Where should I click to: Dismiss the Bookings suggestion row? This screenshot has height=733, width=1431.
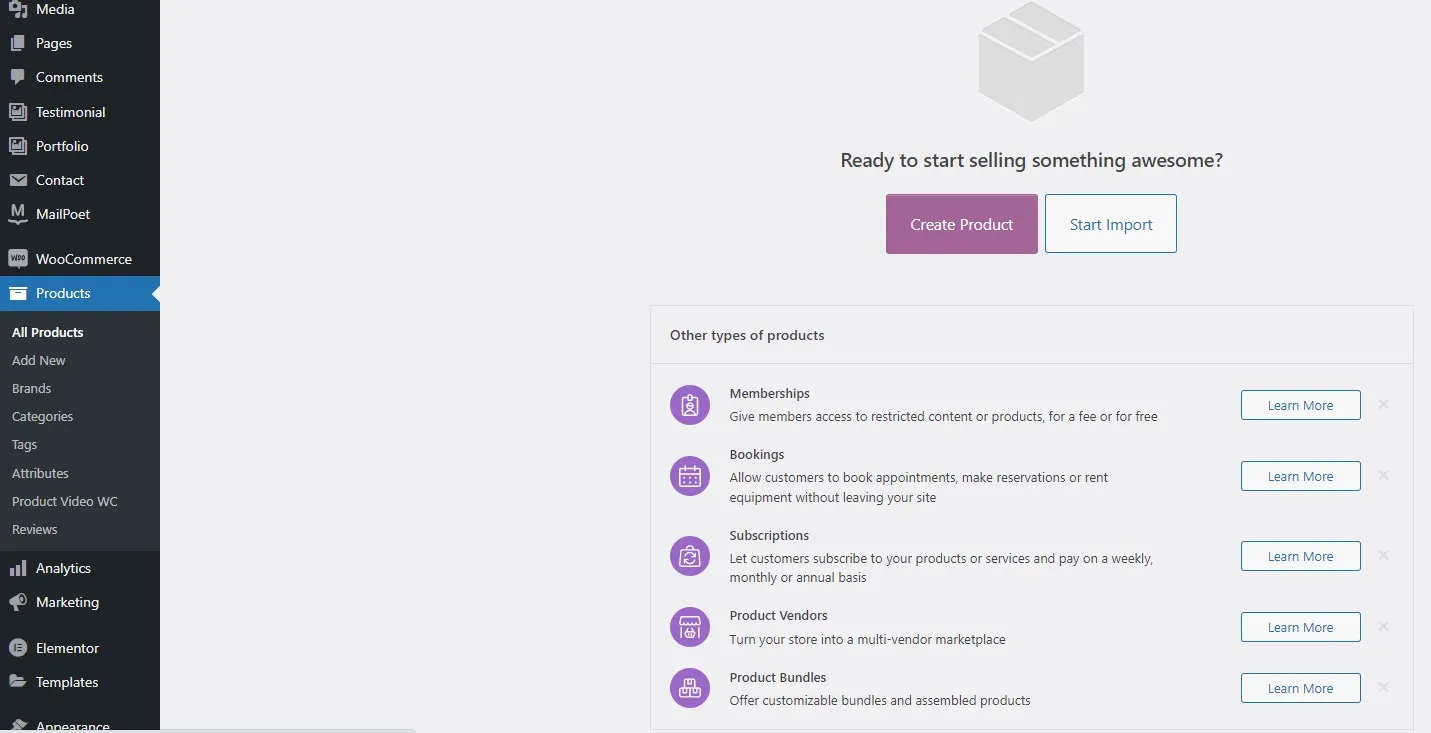[1384, 476]
